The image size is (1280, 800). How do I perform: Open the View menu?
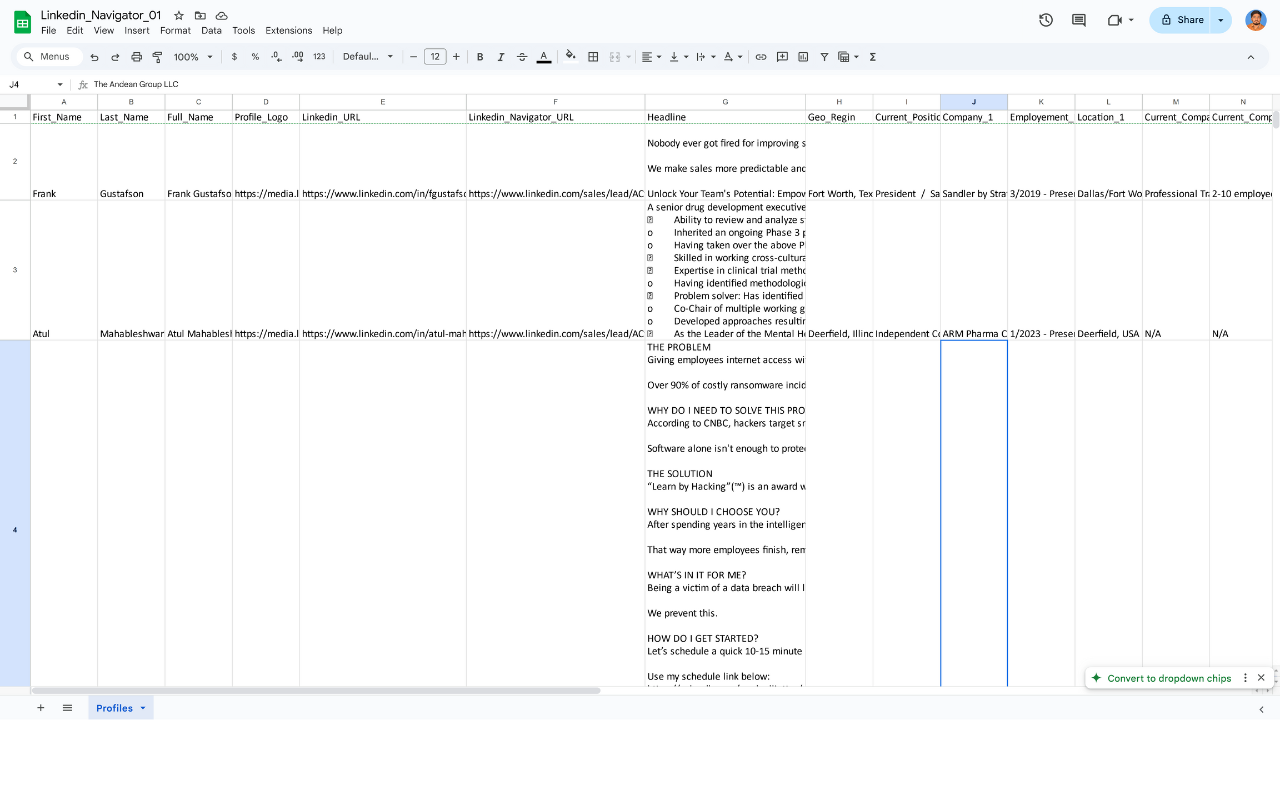point(104,31)
